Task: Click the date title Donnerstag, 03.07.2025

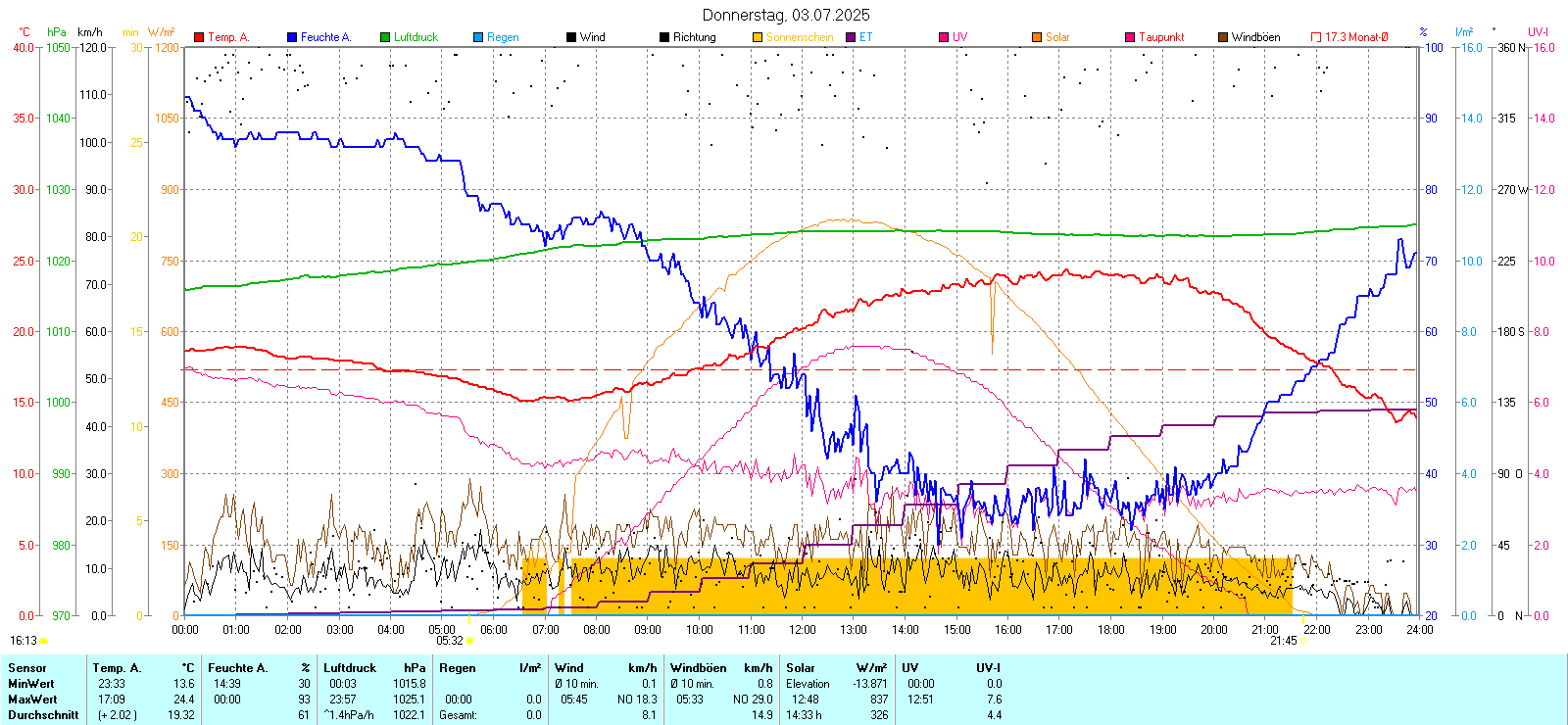Action: pos(785,15)
